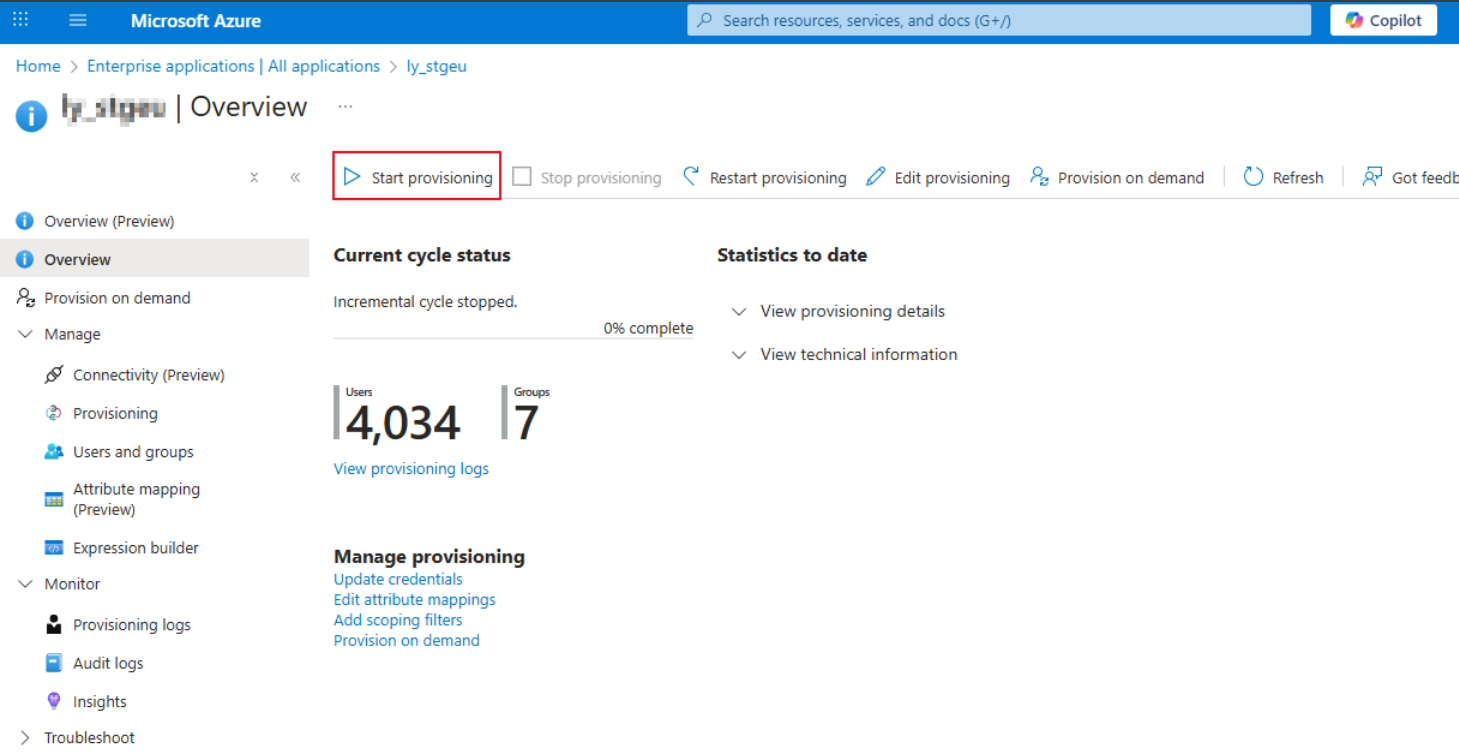Toggle the Stop provisioning square box
This screenshot has height=755, width=1459.
(x=522, y=177)
